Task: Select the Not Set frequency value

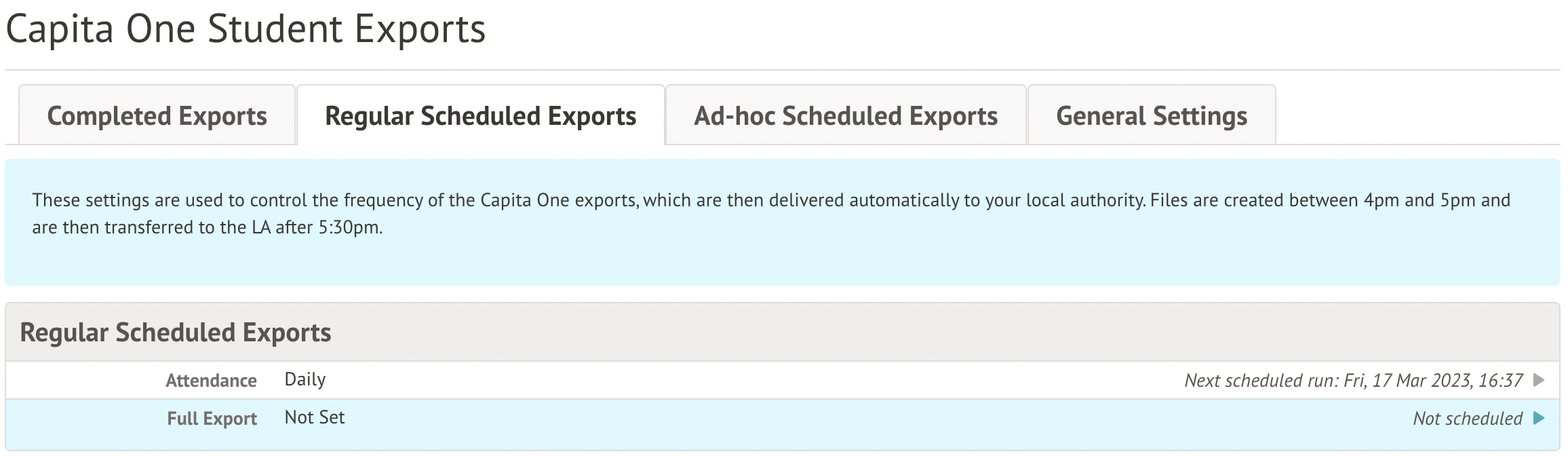Action: (x=315, y=417)
